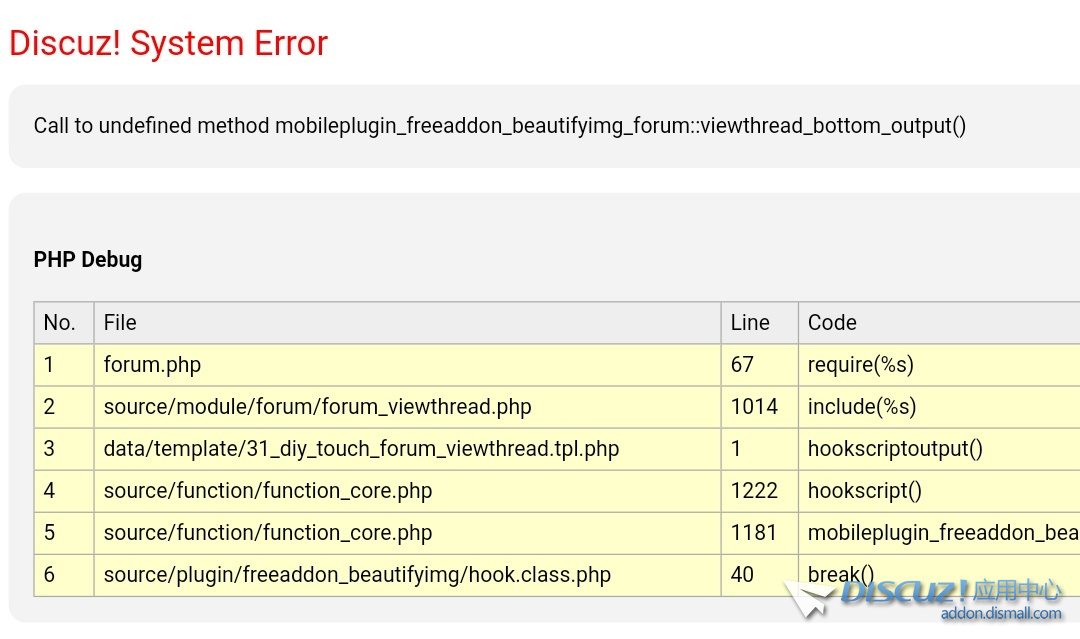Click the 'require(%s)' code cell
Viewport: 1080px width, 639px height.
tap(939, 365)
